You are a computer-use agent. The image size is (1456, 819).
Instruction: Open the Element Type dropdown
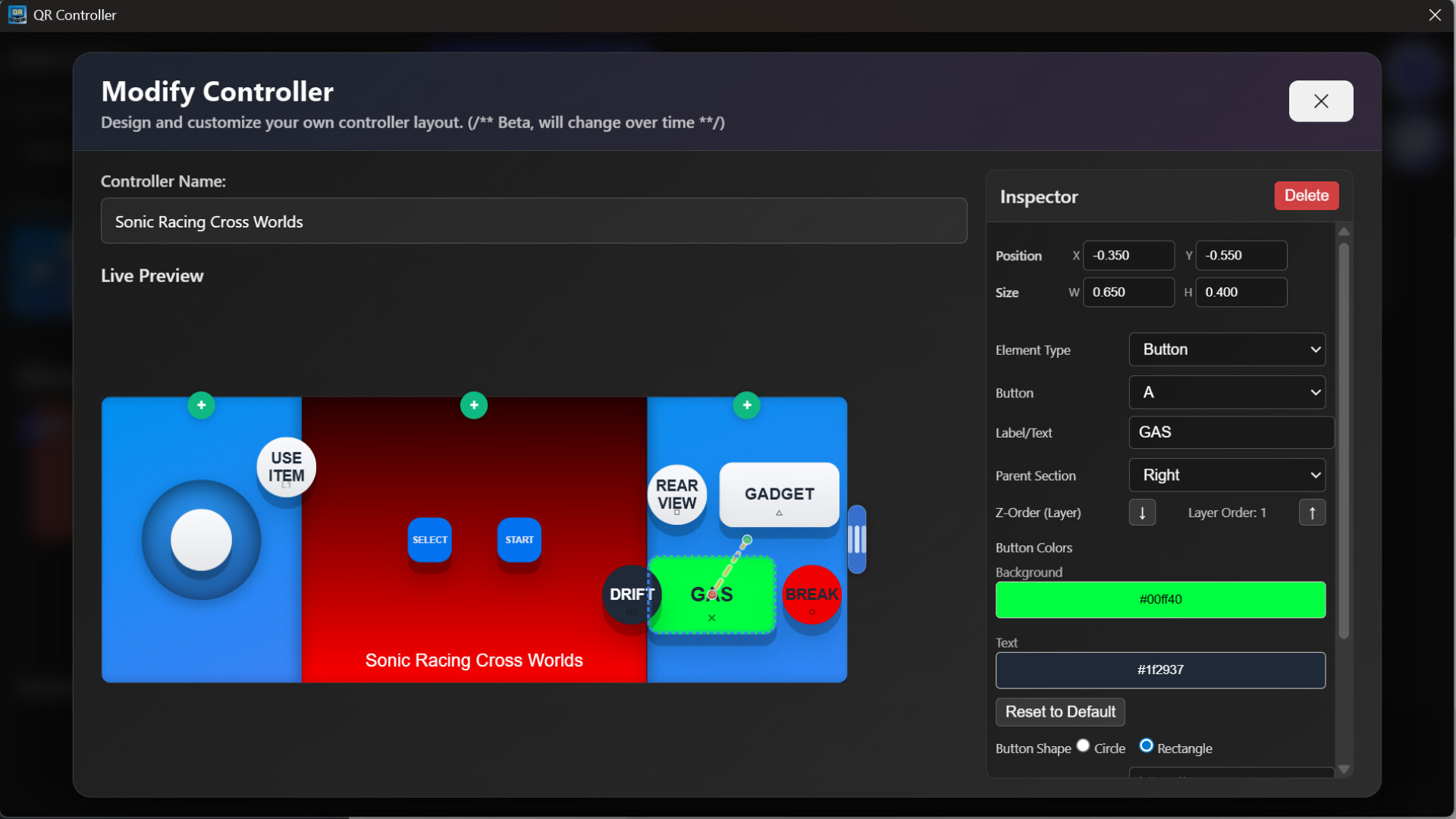[1227, 350]
